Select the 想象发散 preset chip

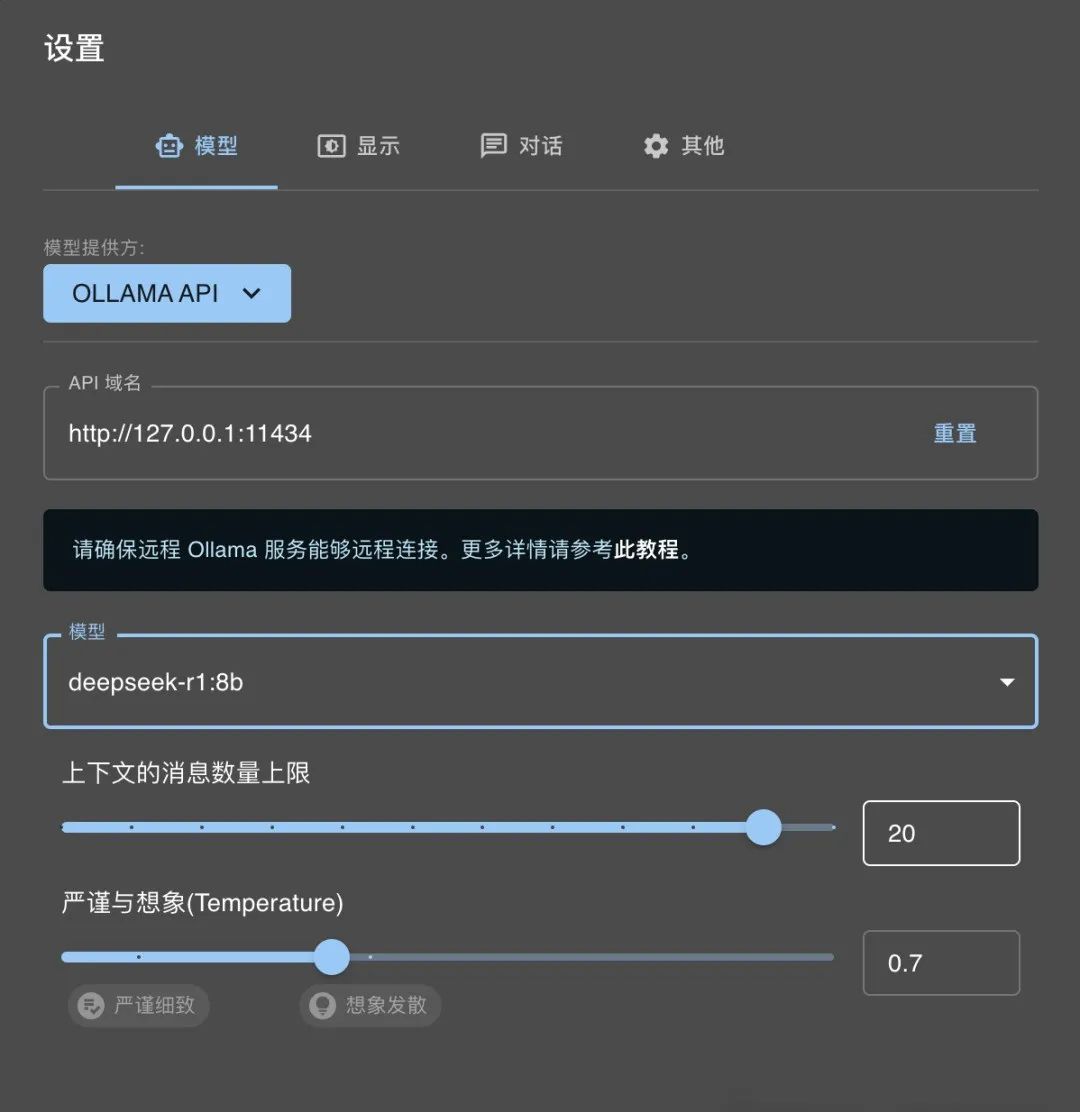370,1005
